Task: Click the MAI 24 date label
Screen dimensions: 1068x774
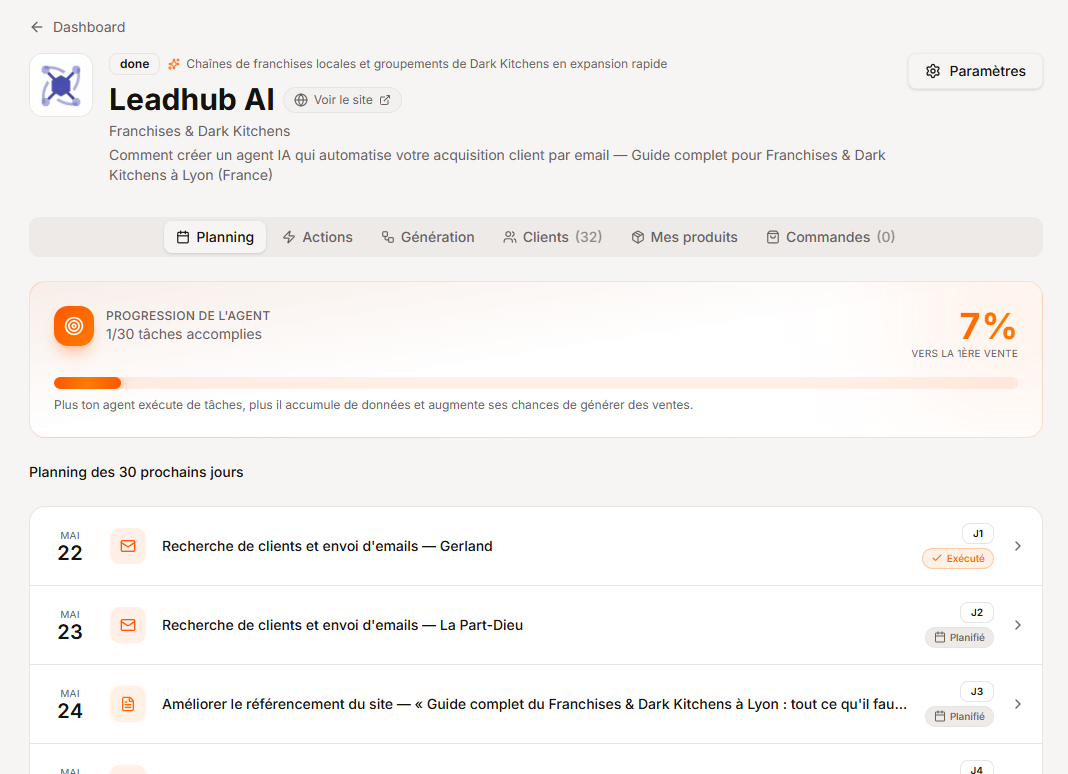Action: (70, 705)
